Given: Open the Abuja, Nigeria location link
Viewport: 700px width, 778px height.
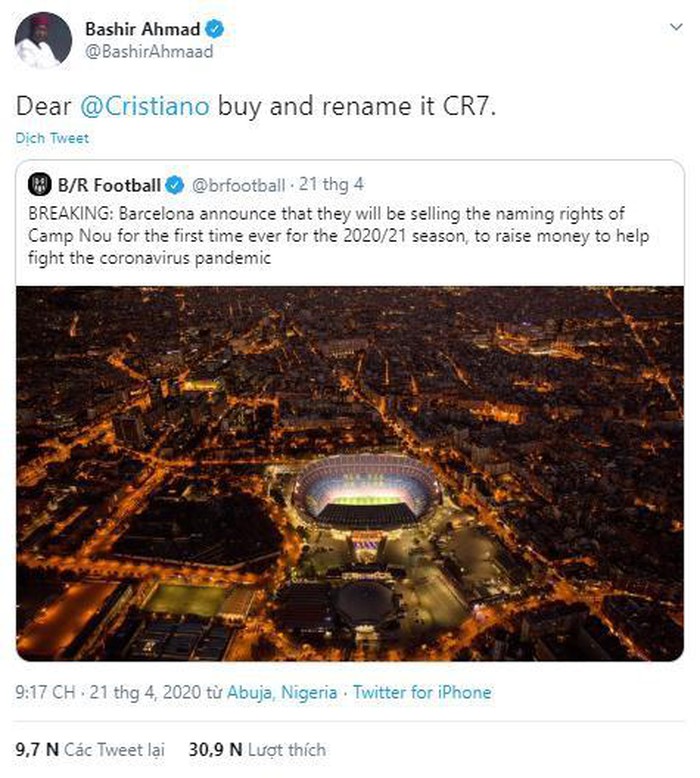Looking at the screenshot, I should coord(283,691).
